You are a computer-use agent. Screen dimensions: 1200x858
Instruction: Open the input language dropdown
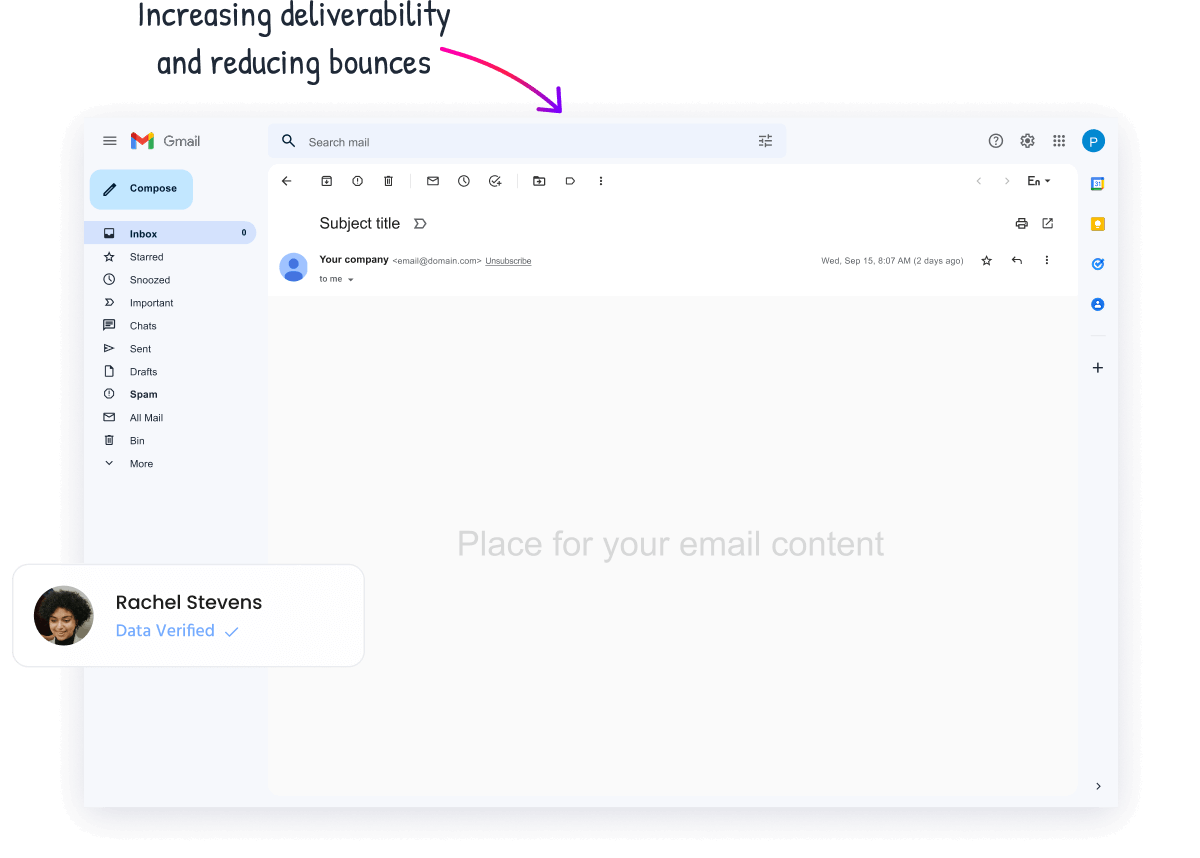1038,181
